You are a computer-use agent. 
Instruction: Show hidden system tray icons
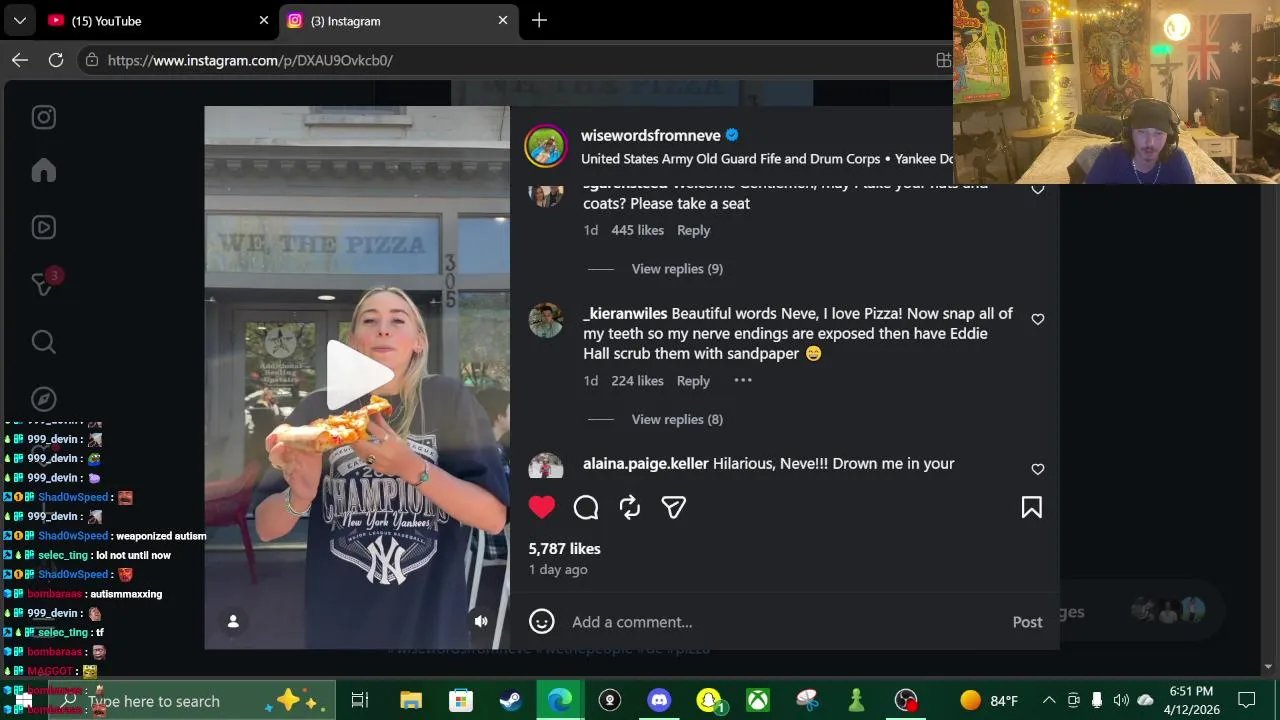coord(1049,701)
